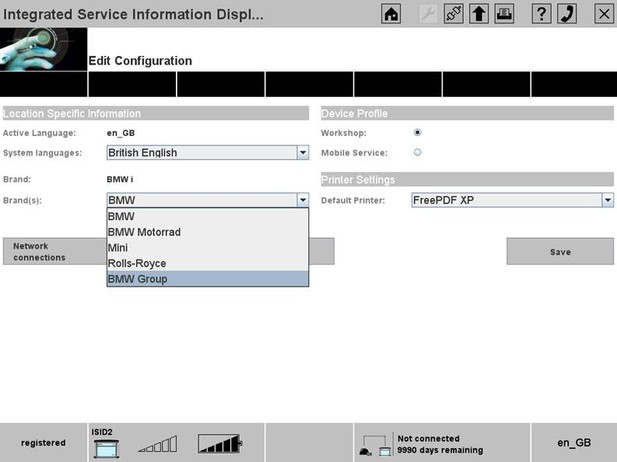Select the Mobile Service radio button
The width and height of the screenshot is (617, 462).
pos(417,152)
